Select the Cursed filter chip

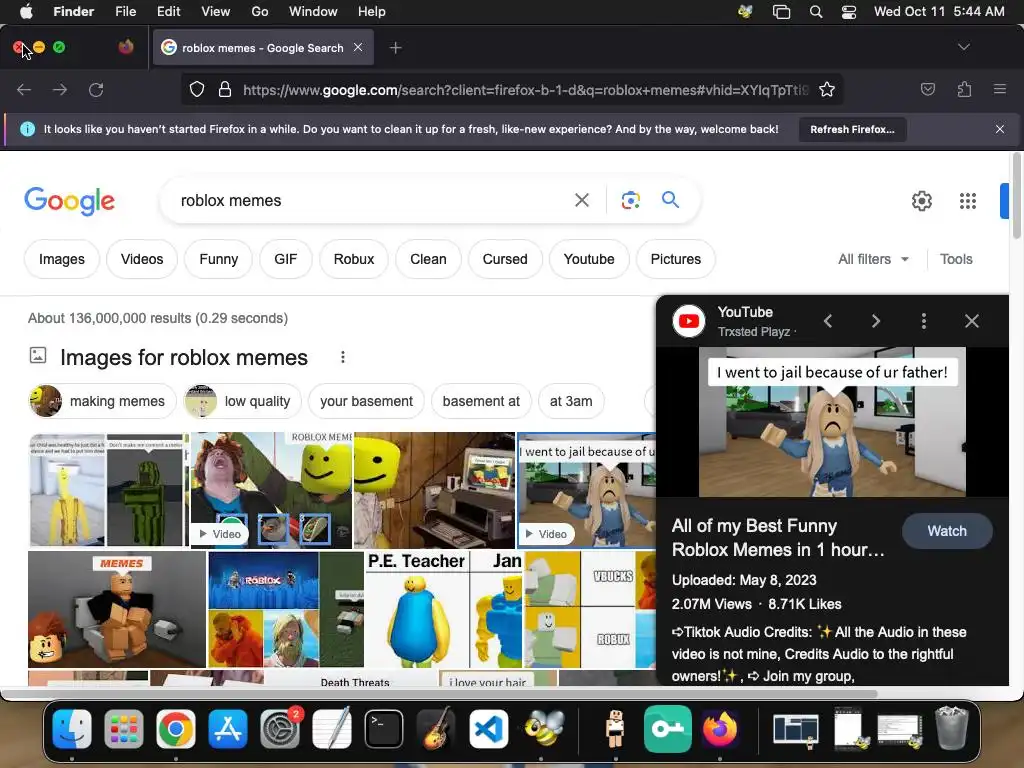click(505, 259)
